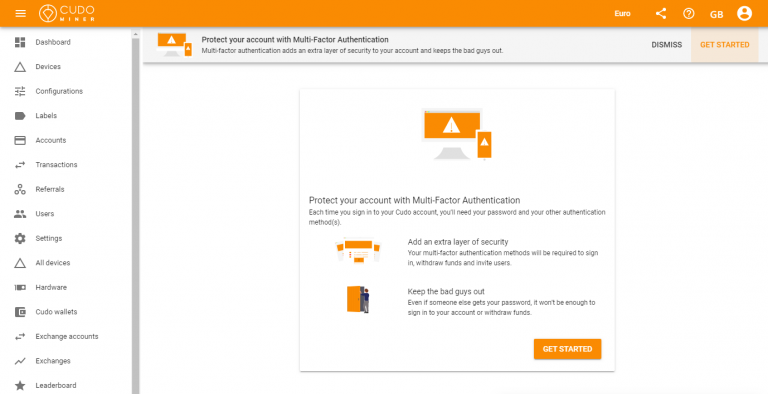Click the 'Keep the bad guys out' heading
This screenshot has height=394, width=768.
point(446,291)
